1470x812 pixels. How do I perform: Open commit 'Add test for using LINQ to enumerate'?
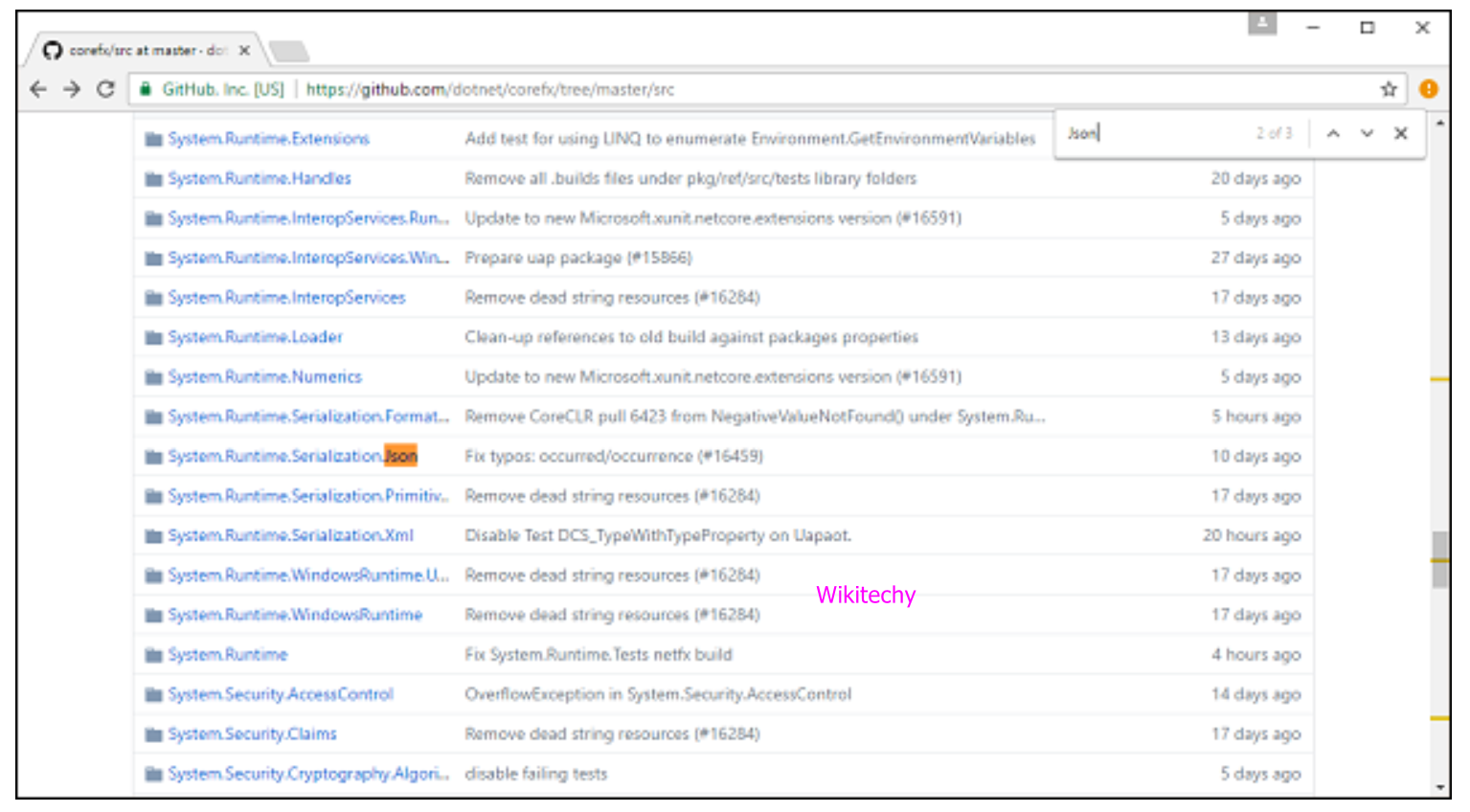click(750, 139)
